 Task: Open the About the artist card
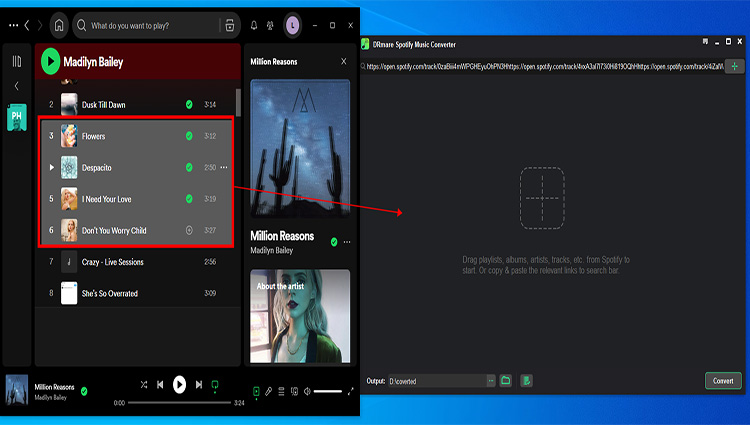300,316
